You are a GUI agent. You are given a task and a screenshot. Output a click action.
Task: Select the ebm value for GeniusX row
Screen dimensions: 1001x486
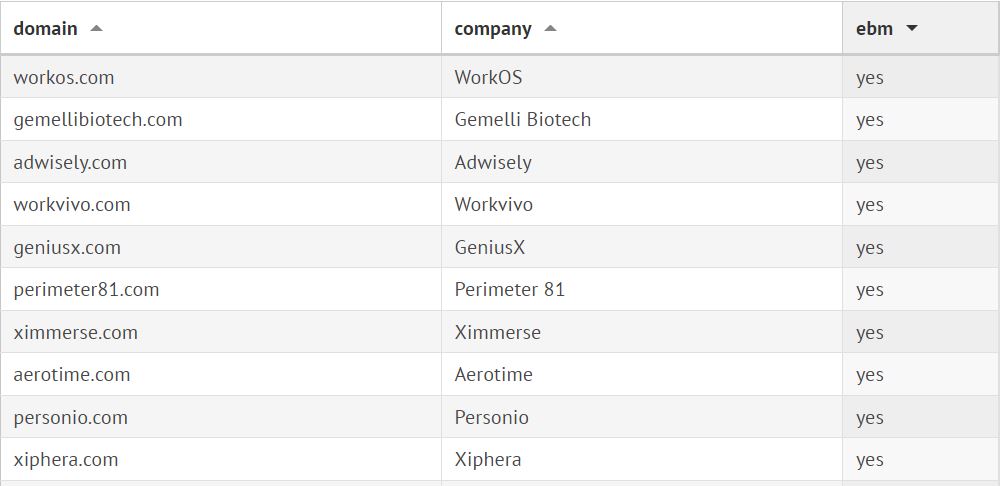[x=869, y=247]
